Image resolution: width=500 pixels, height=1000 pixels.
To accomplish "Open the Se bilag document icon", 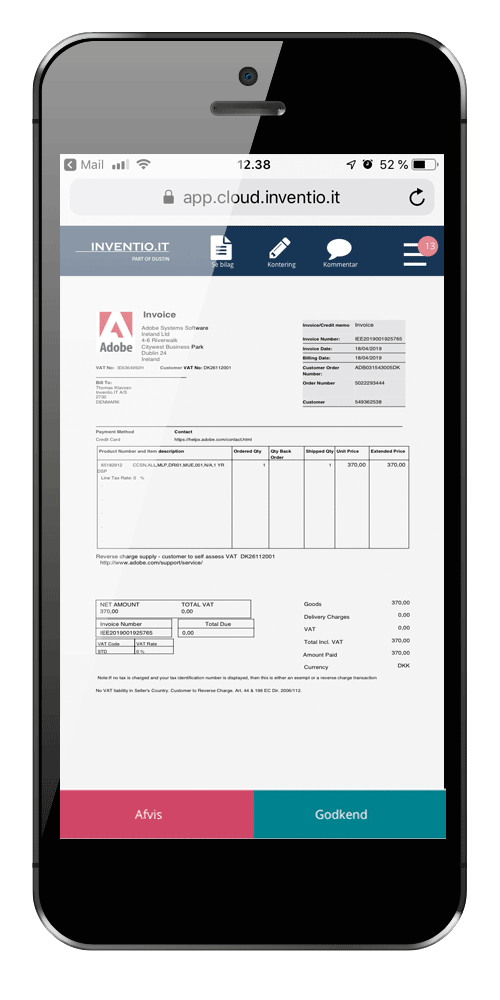I will tap(221, 248).
